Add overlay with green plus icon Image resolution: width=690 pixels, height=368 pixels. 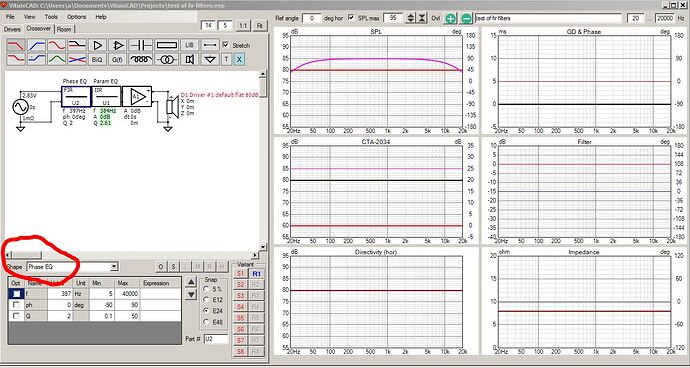450,18
